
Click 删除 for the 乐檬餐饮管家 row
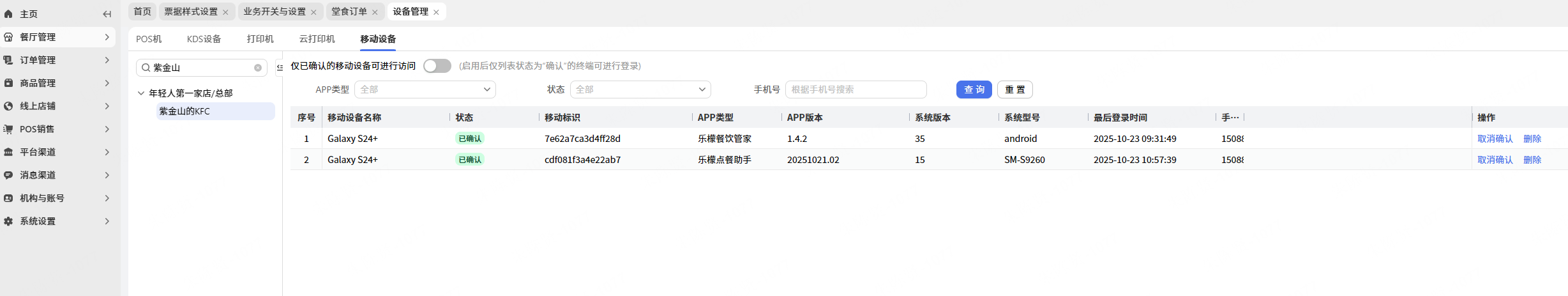pos(1532,139)
